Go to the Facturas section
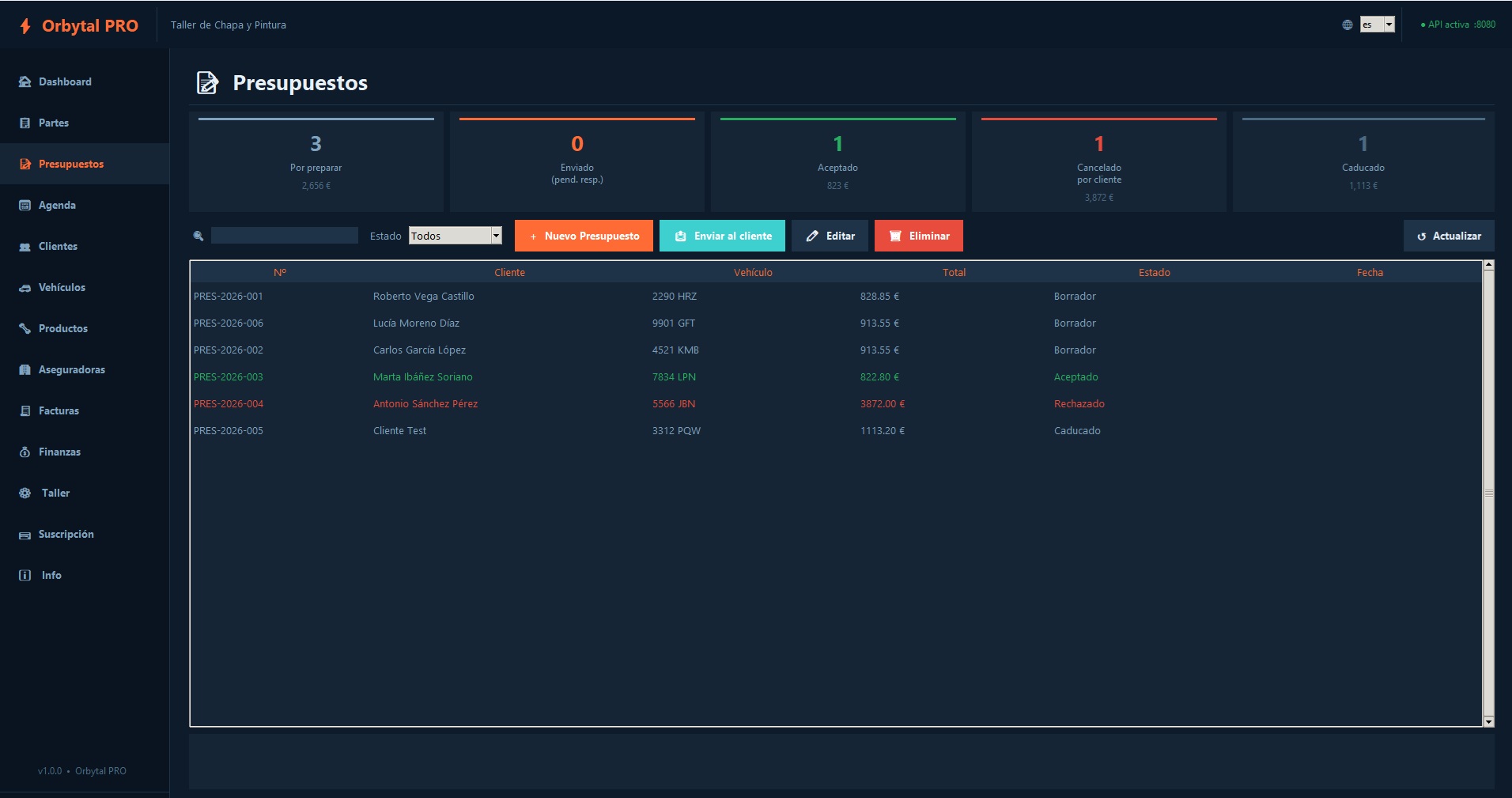Image resolution: width=1512 pixels, height=798 pixels. coord(59,410)
